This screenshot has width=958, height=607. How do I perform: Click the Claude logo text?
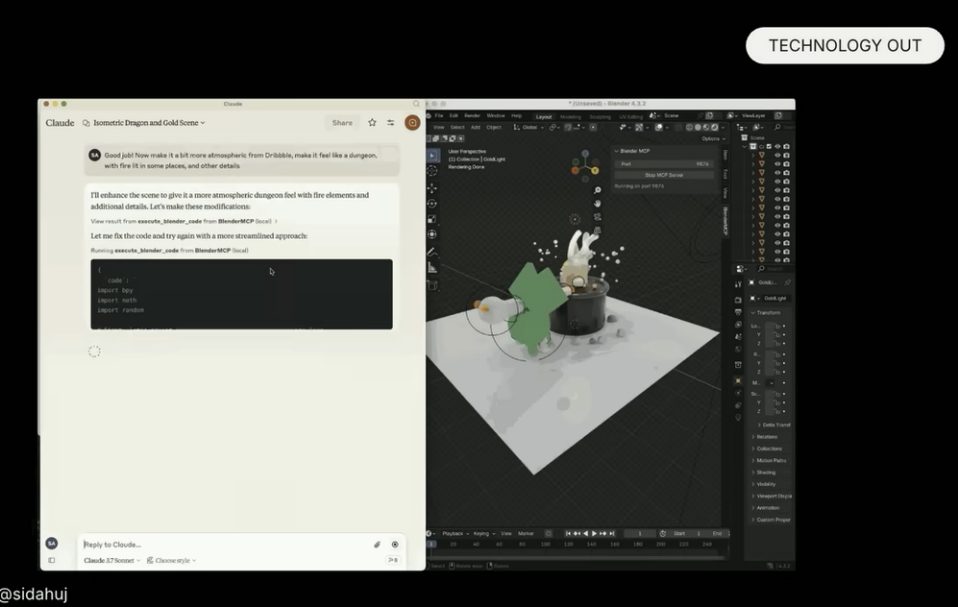pyautogui.click(x=60, y=123)
